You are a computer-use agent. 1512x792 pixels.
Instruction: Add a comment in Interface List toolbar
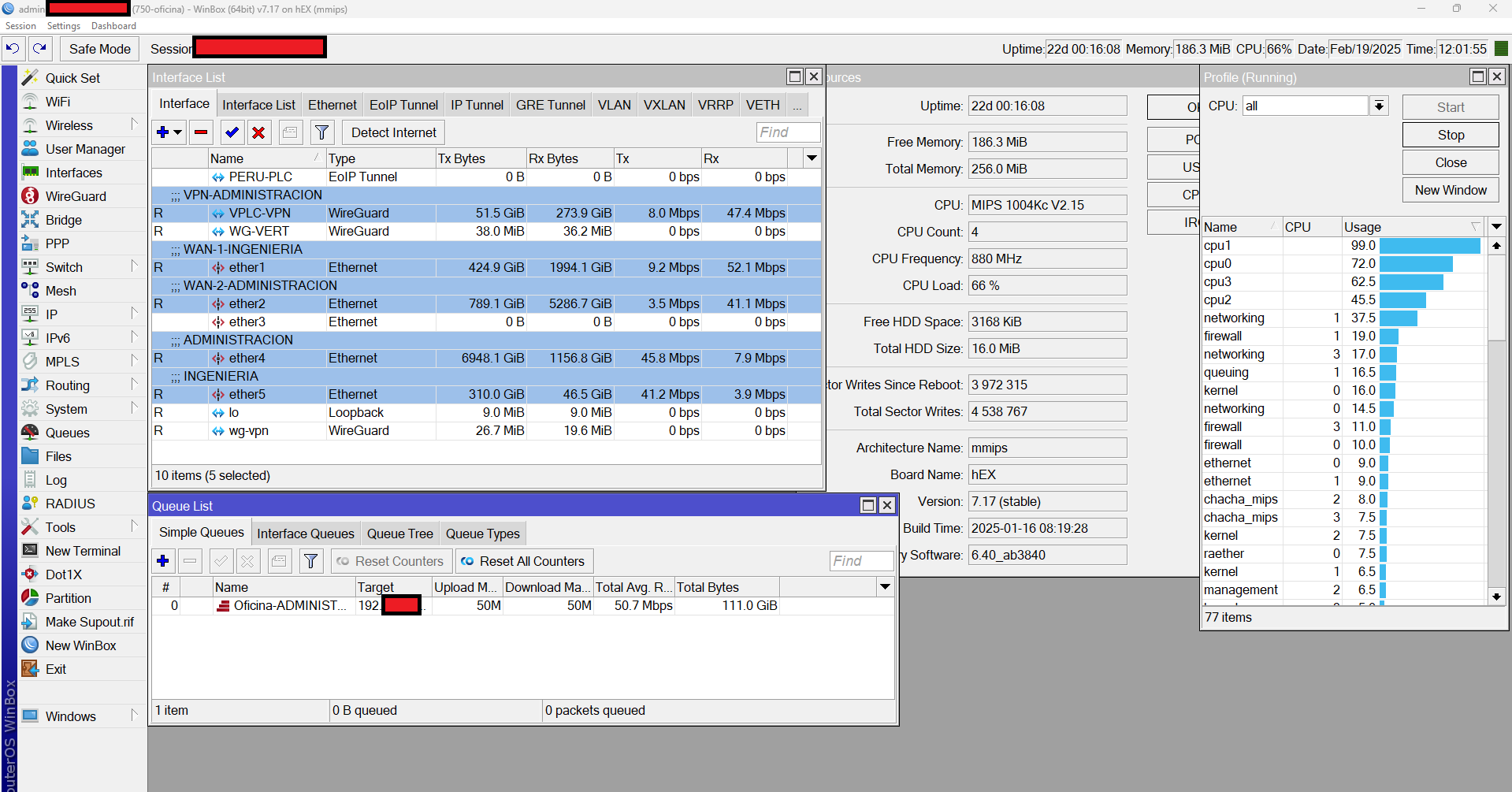[x=291, y=132]
